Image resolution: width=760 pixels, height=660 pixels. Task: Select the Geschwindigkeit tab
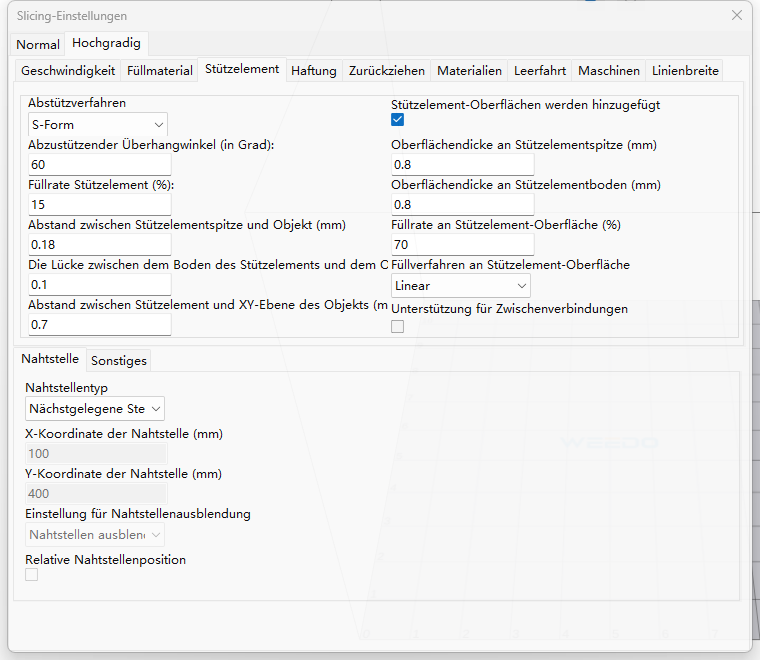pyautogui.click(x=68, y=71)
